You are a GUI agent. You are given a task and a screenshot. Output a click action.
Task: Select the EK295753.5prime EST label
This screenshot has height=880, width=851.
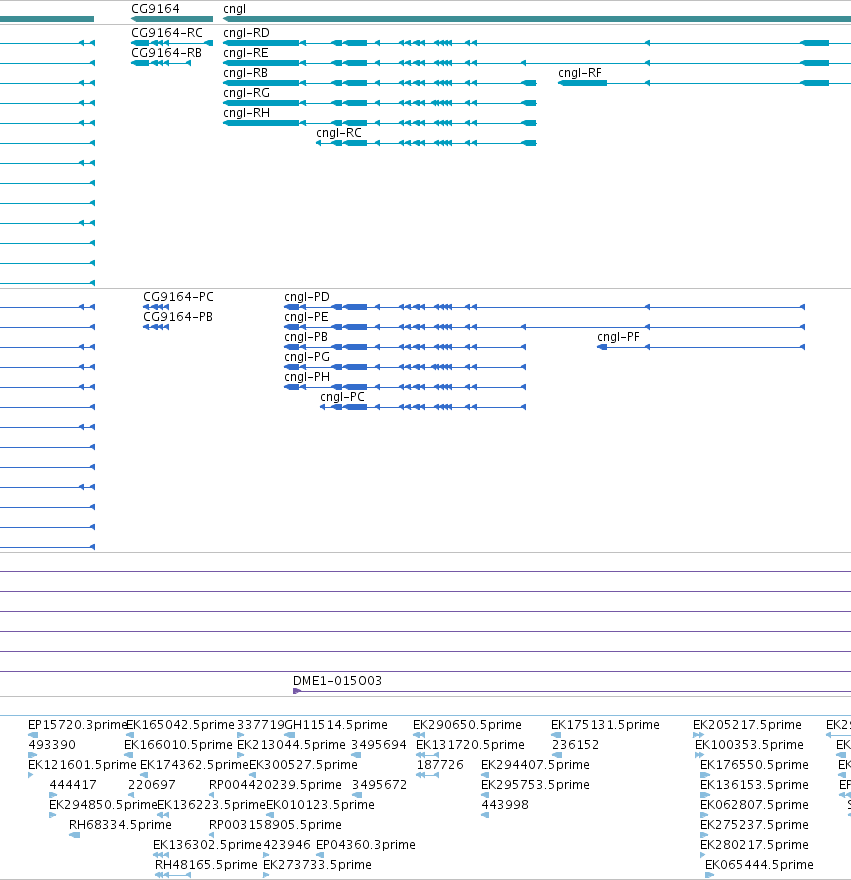coord(536,785)
